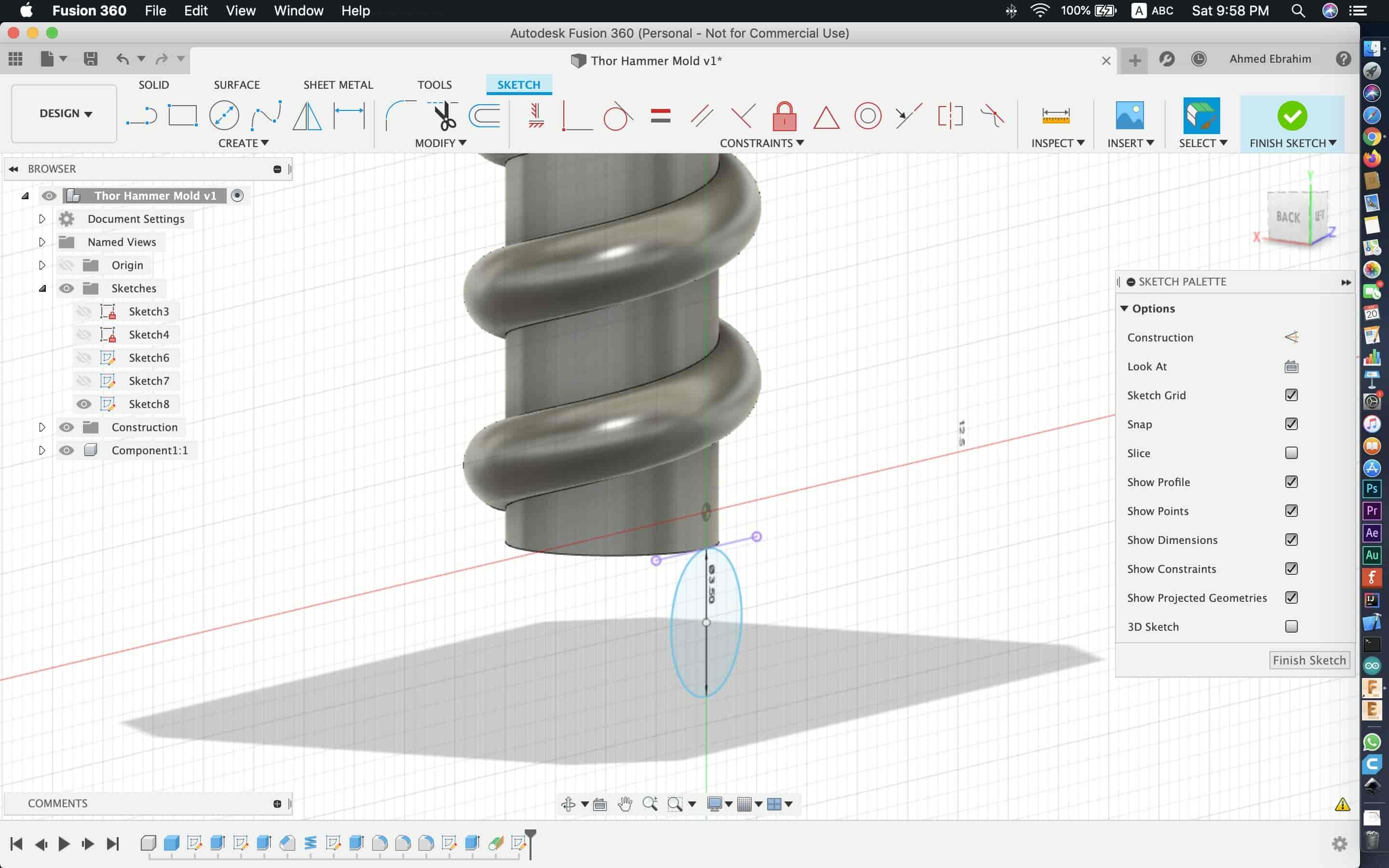Open the data panel grid icon

(x=15, y=58)
